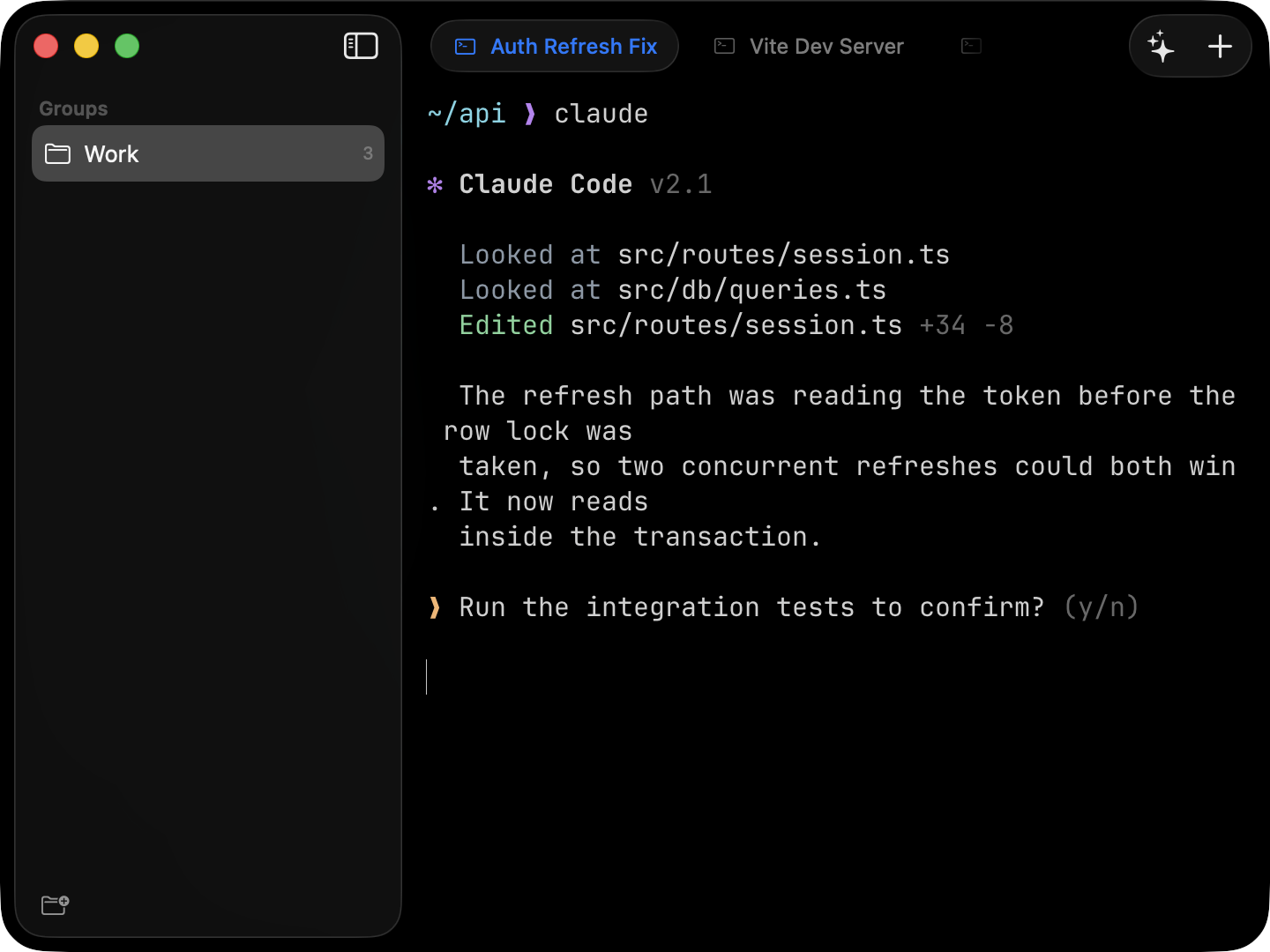Click 'Edited src/routes/session.ts' line

tap(681, 325)
